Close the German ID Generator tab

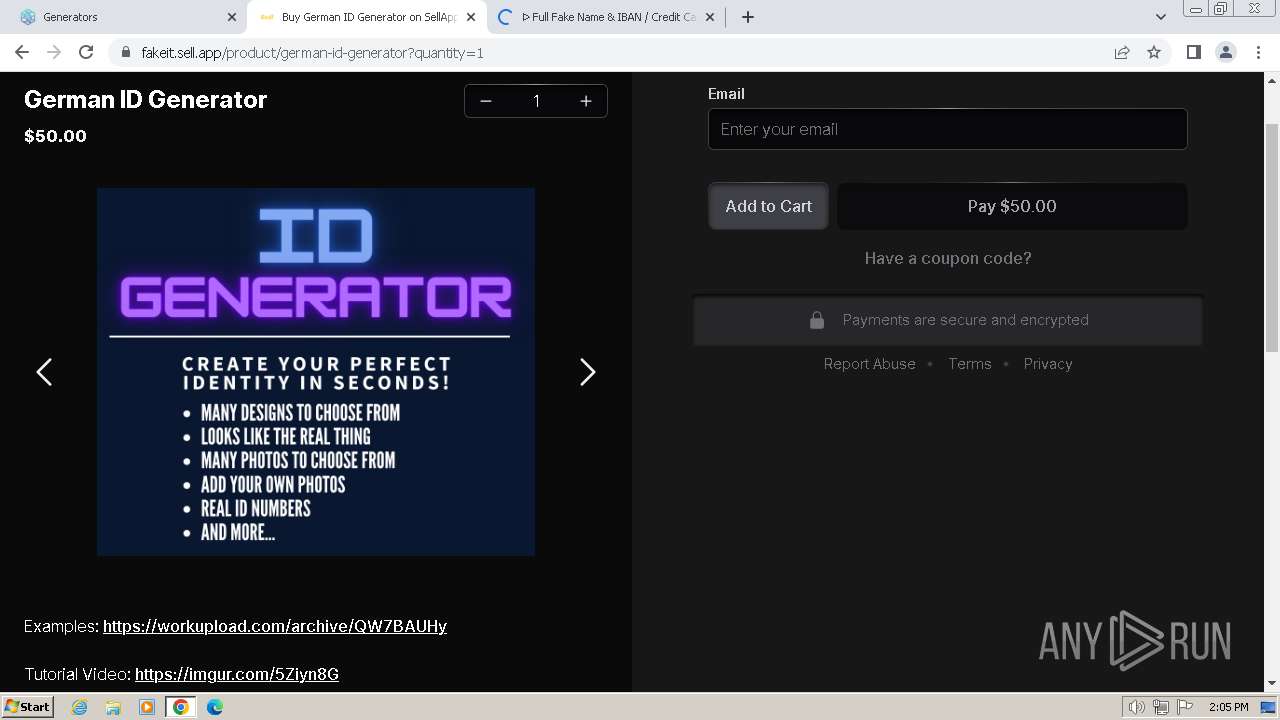(x=471, y=17)
